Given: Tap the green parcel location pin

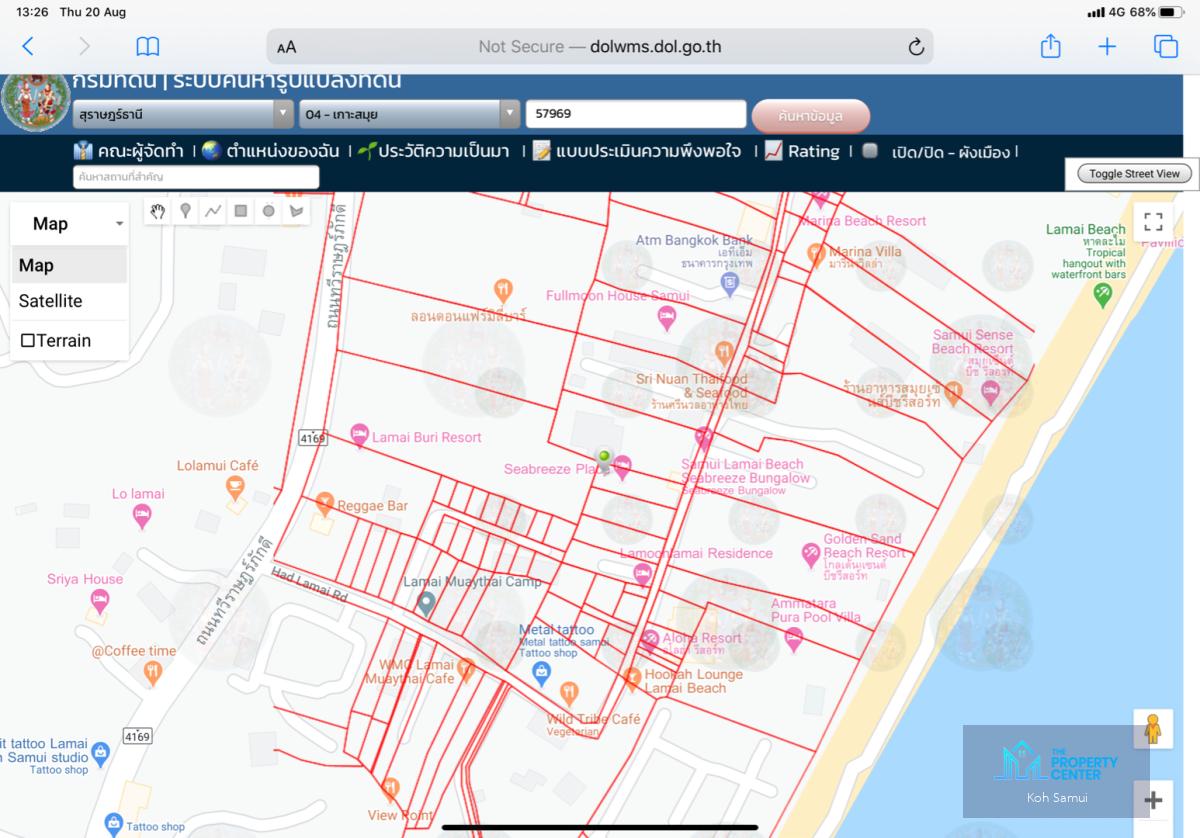Looking at the screenshot, I should pyautogui.click(x=604, y=460).
